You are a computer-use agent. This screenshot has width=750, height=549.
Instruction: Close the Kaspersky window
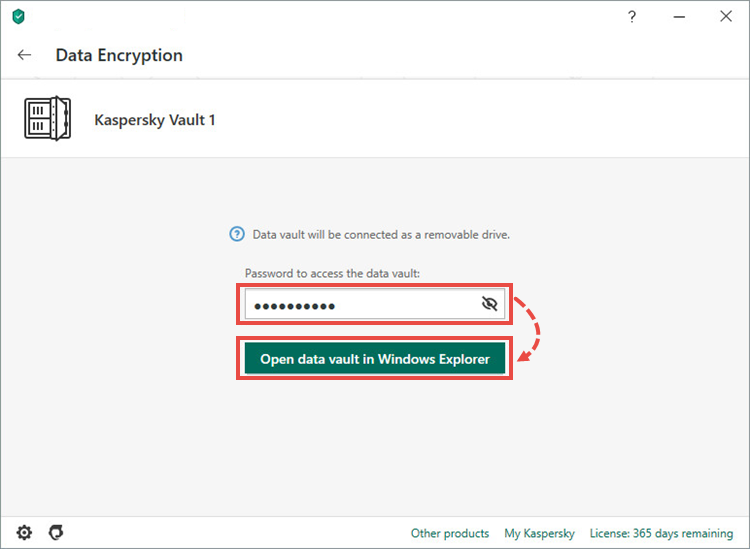(x=726, y=17)
